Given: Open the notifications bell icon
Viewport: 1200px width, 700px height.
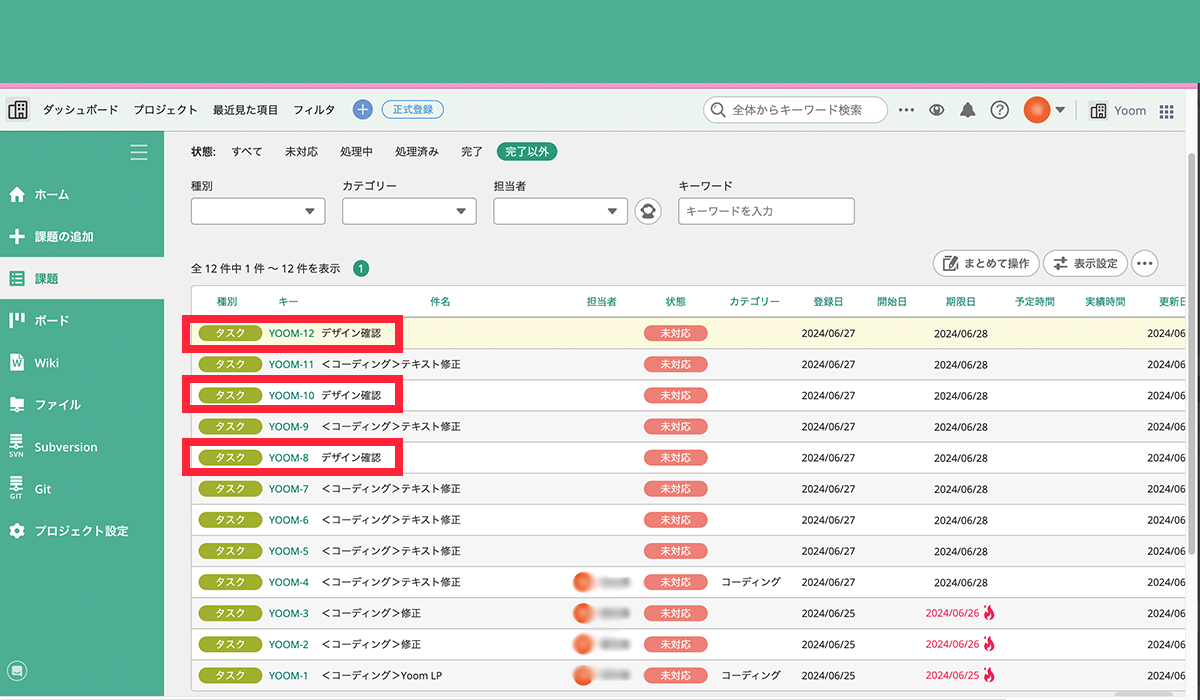Looking at the screenshot, I should 967,110.
